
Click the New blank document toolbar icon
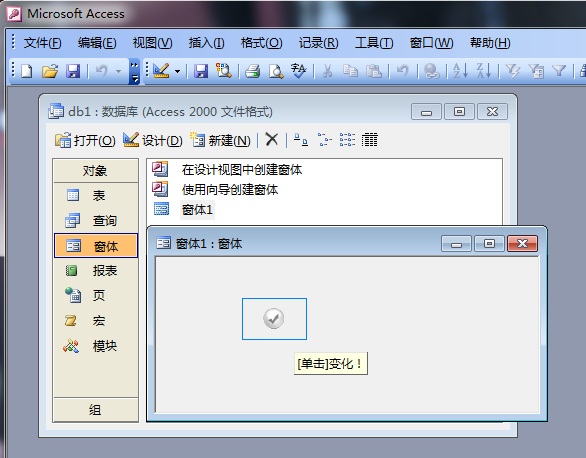tap(27, 70)
